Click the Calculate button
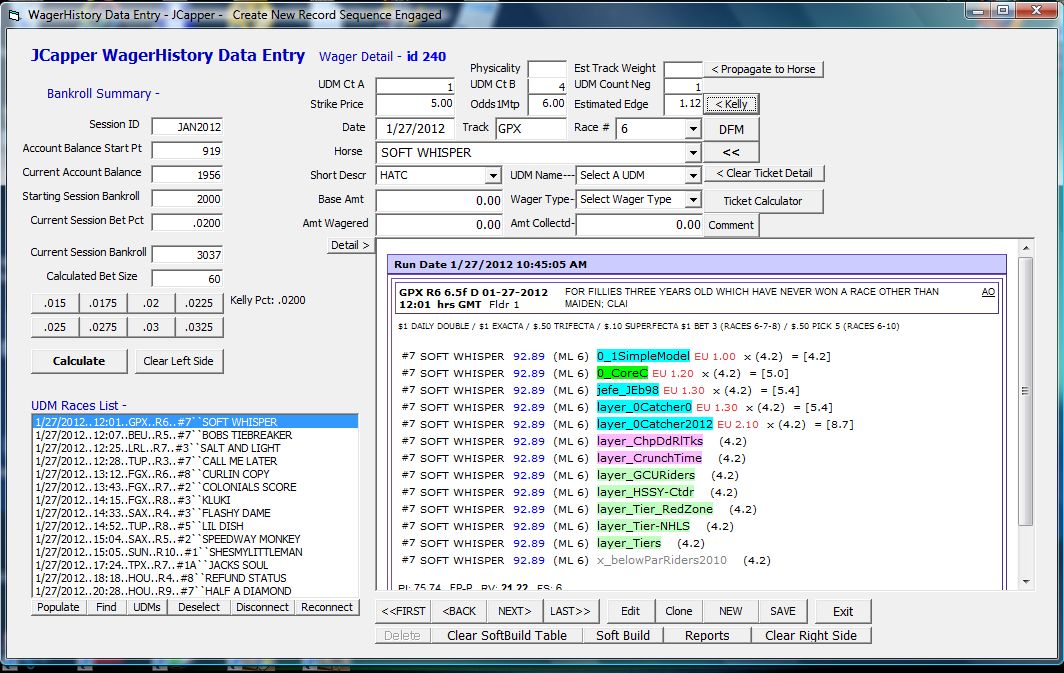This screenshot has width=1064, height=673. click(x=79, y=361)
